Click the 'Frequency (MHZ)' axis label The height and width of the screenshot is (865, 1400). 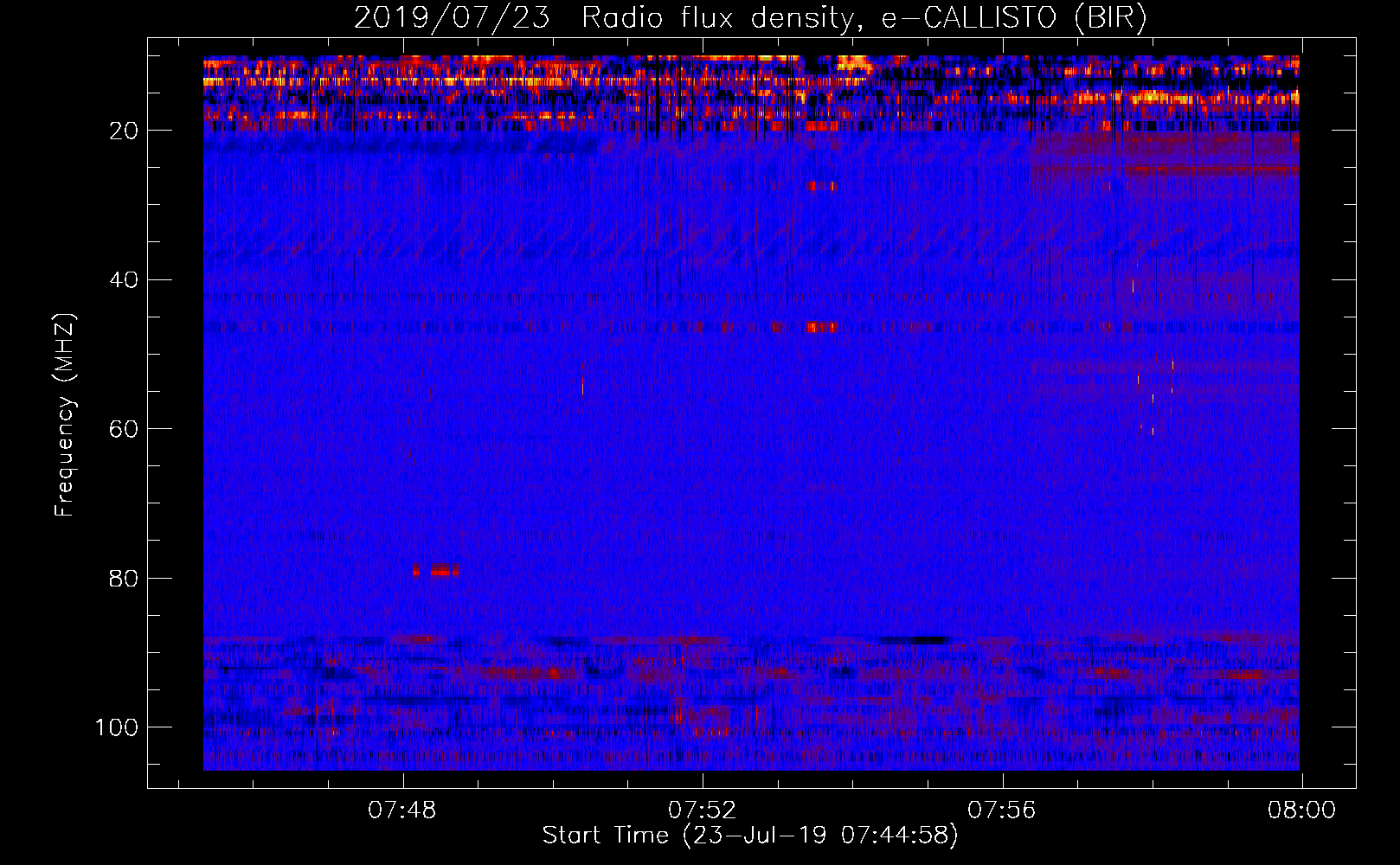pos(65,414)
